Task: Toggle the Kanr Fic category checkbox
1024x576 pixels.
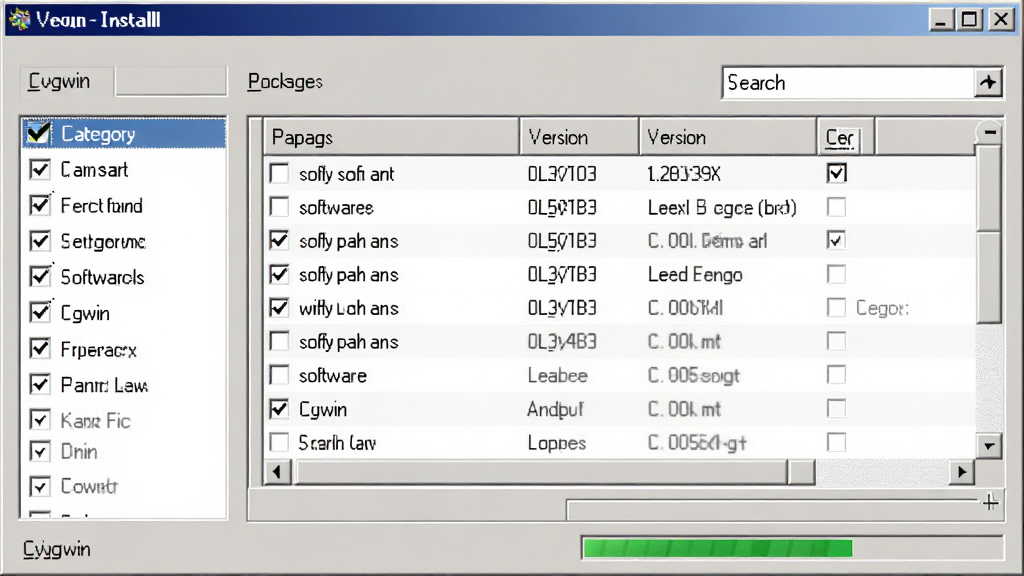Action: pyautogui.click(x=40, y=419)
